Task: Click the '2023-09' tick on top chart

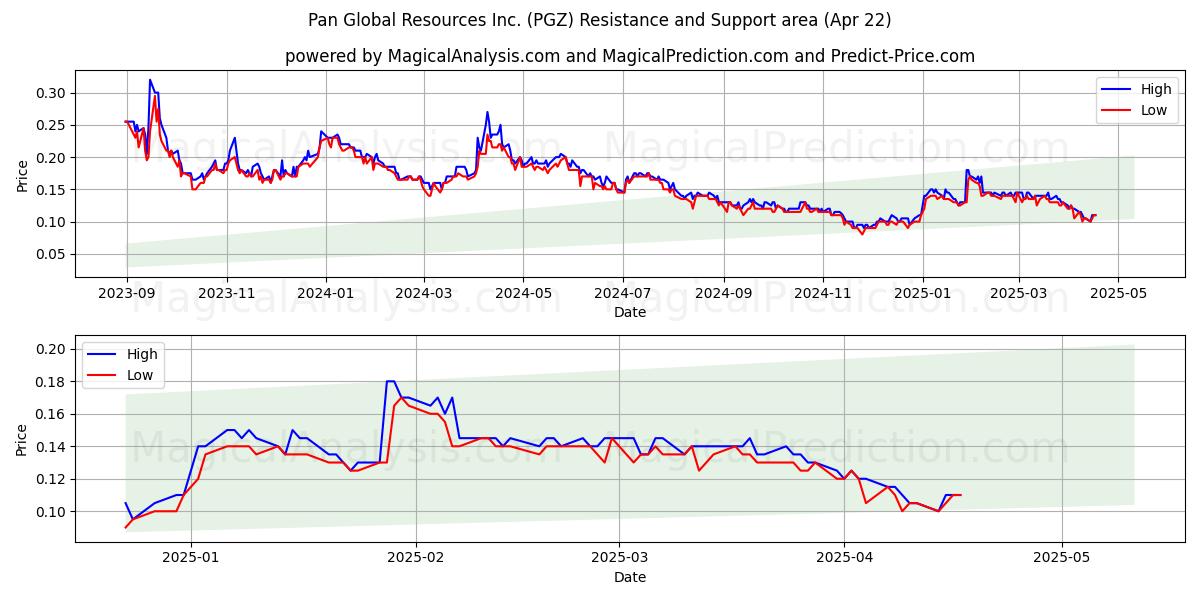Action: tap(126, 292)
